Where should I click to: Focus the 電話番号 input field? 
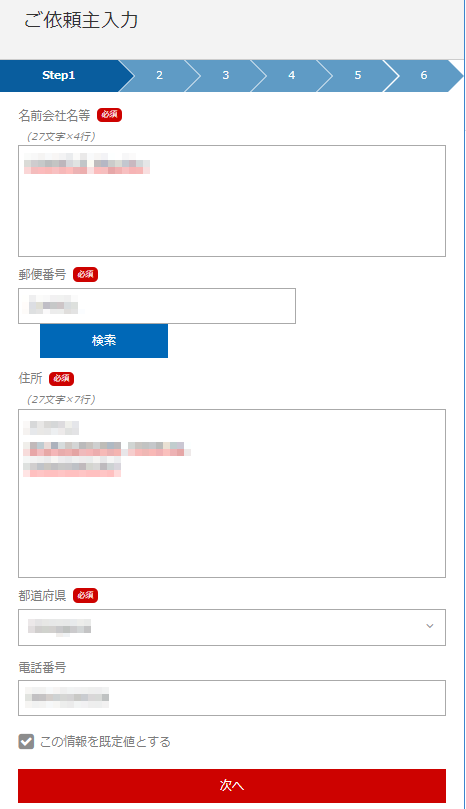[x=232, y=698]
